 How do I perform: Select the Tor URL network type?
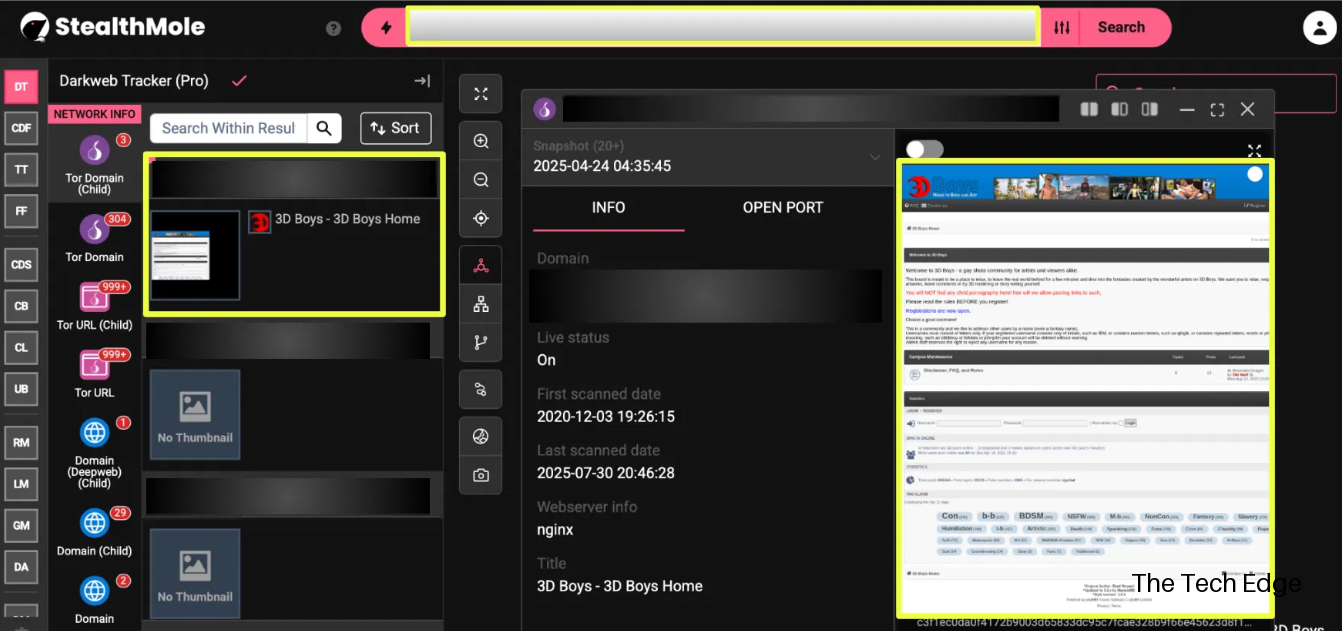coord(95,373)
